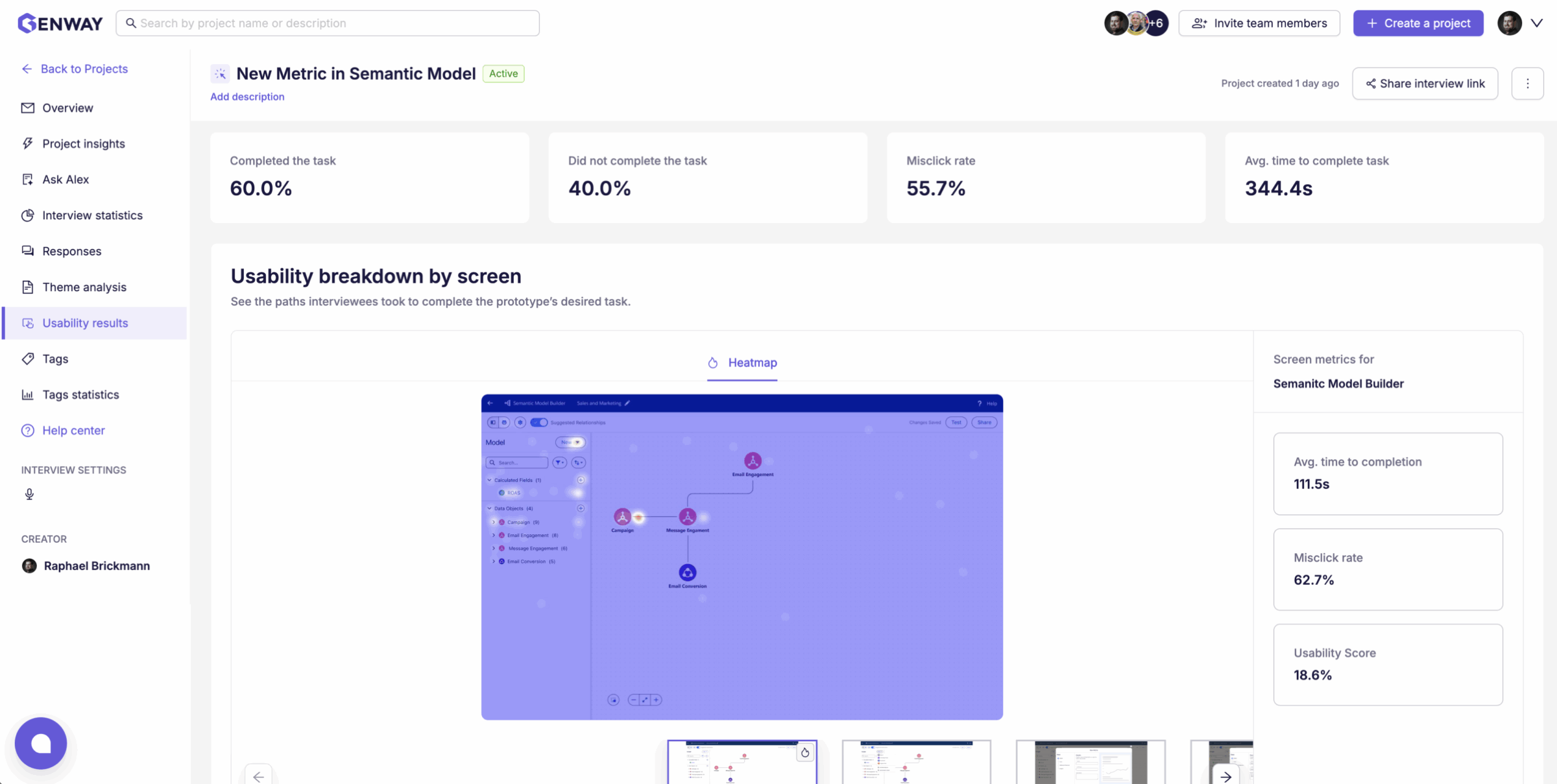Click the microphone icon under Interview Settings
Image resolution: width=1557 pixels, height=784 pixels.
click(x=29, y=494)
